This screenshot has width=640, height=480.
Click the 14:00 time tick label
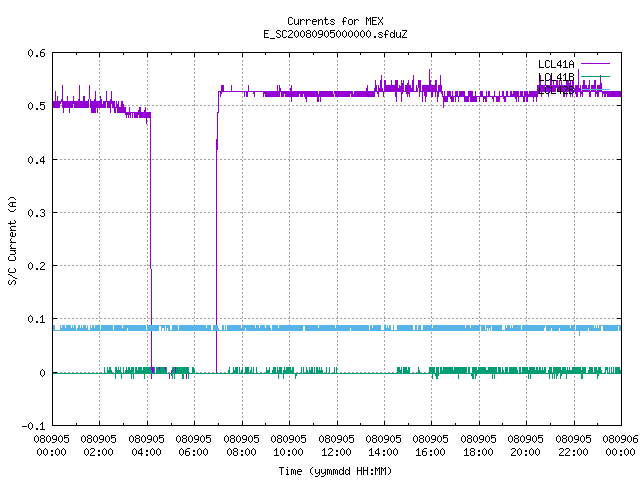tap(383, 452)
